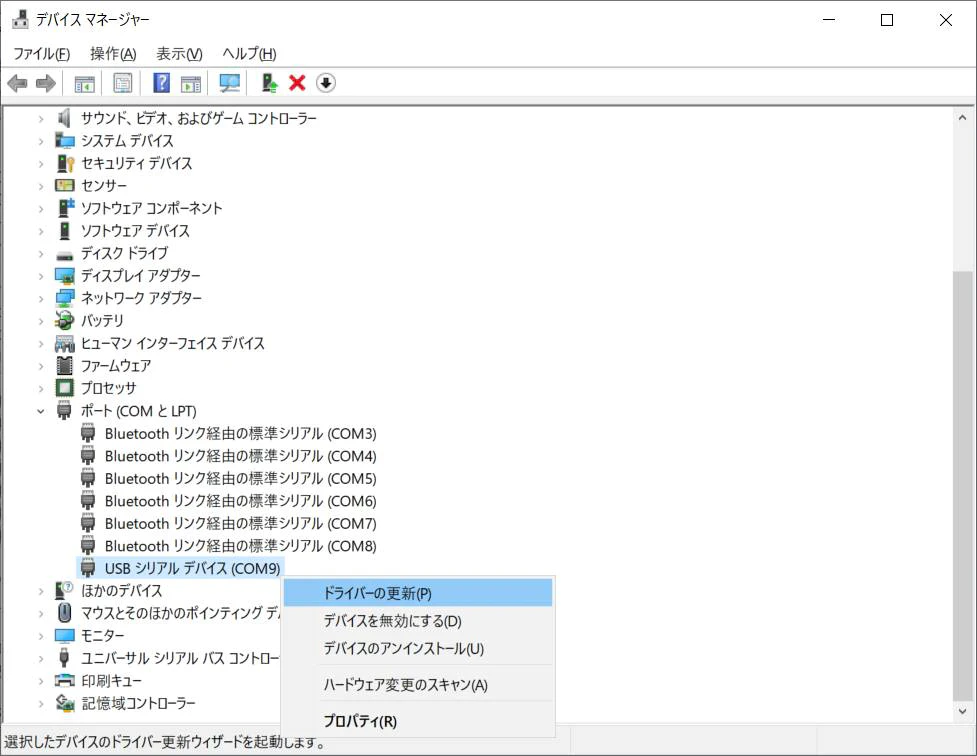This screenshot has width=977, height=756.
Task: Click the mouse icon beside マウスとそのほかのポインティング
Action: click(x=64, y=613)
